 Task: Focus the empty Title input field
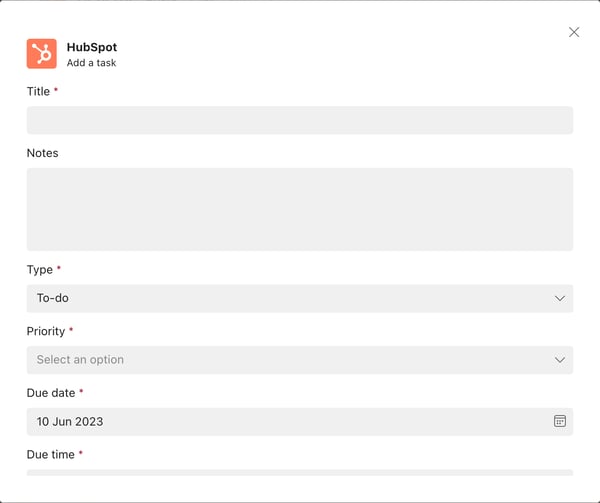tap(300, 120)
